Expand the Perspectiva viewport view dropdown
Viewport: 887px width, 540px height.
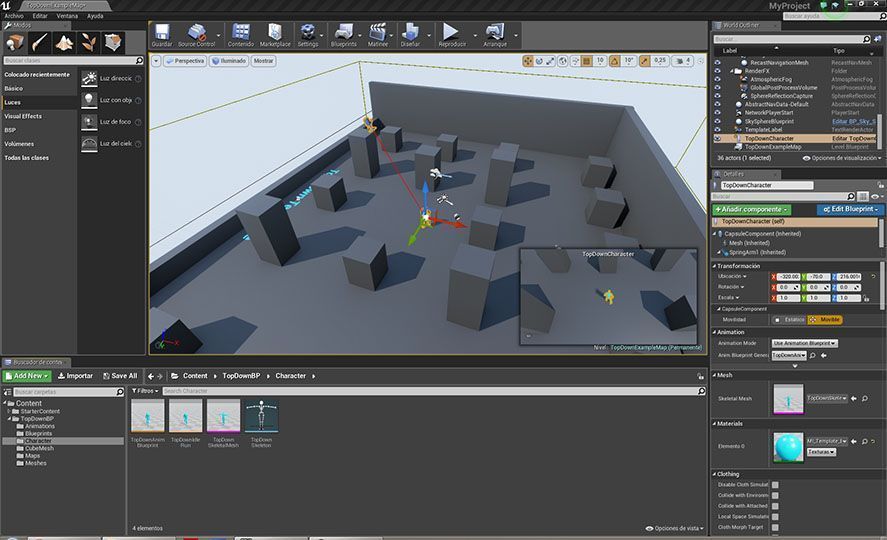[183, 61]
